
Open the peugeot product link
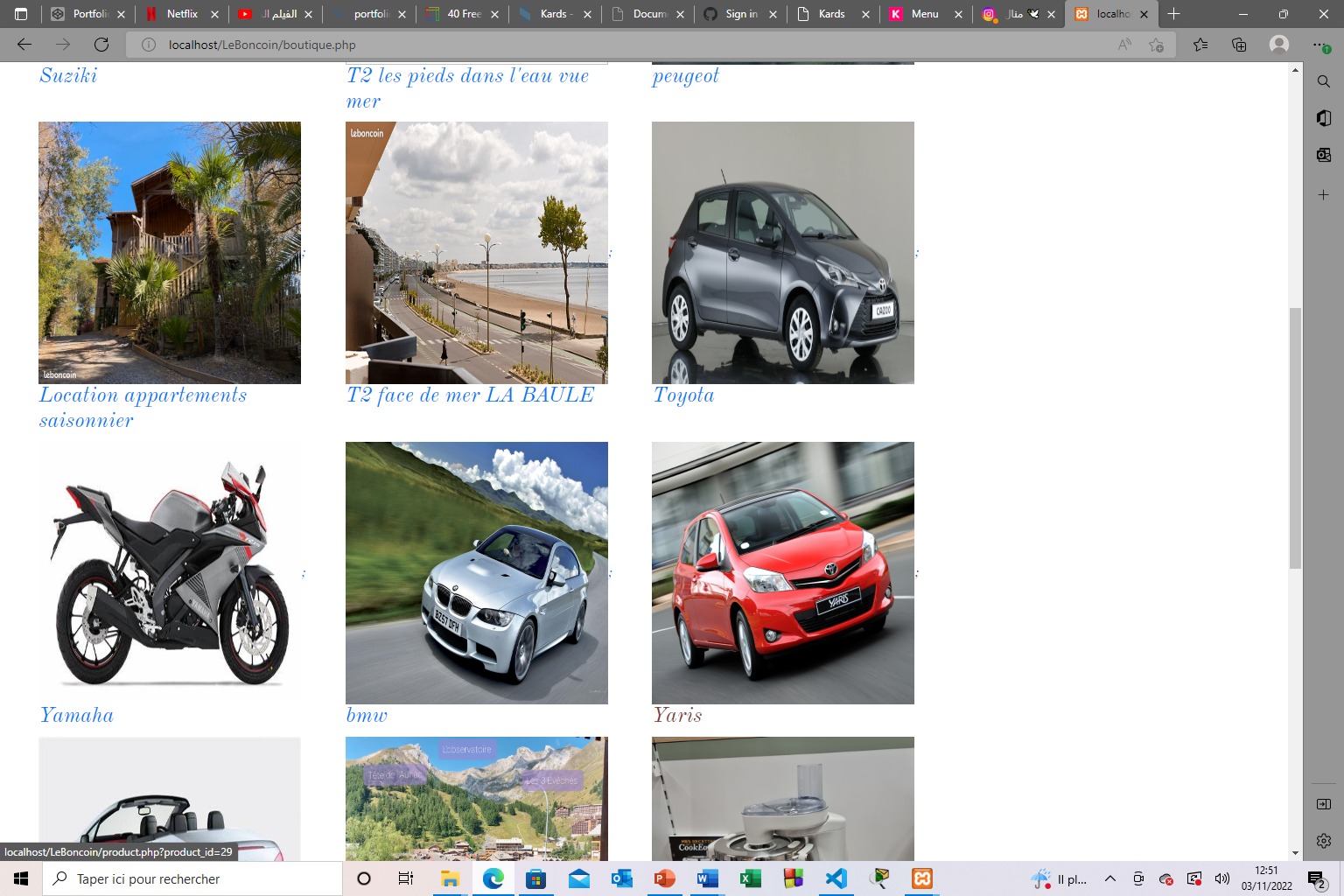point(685,76)
